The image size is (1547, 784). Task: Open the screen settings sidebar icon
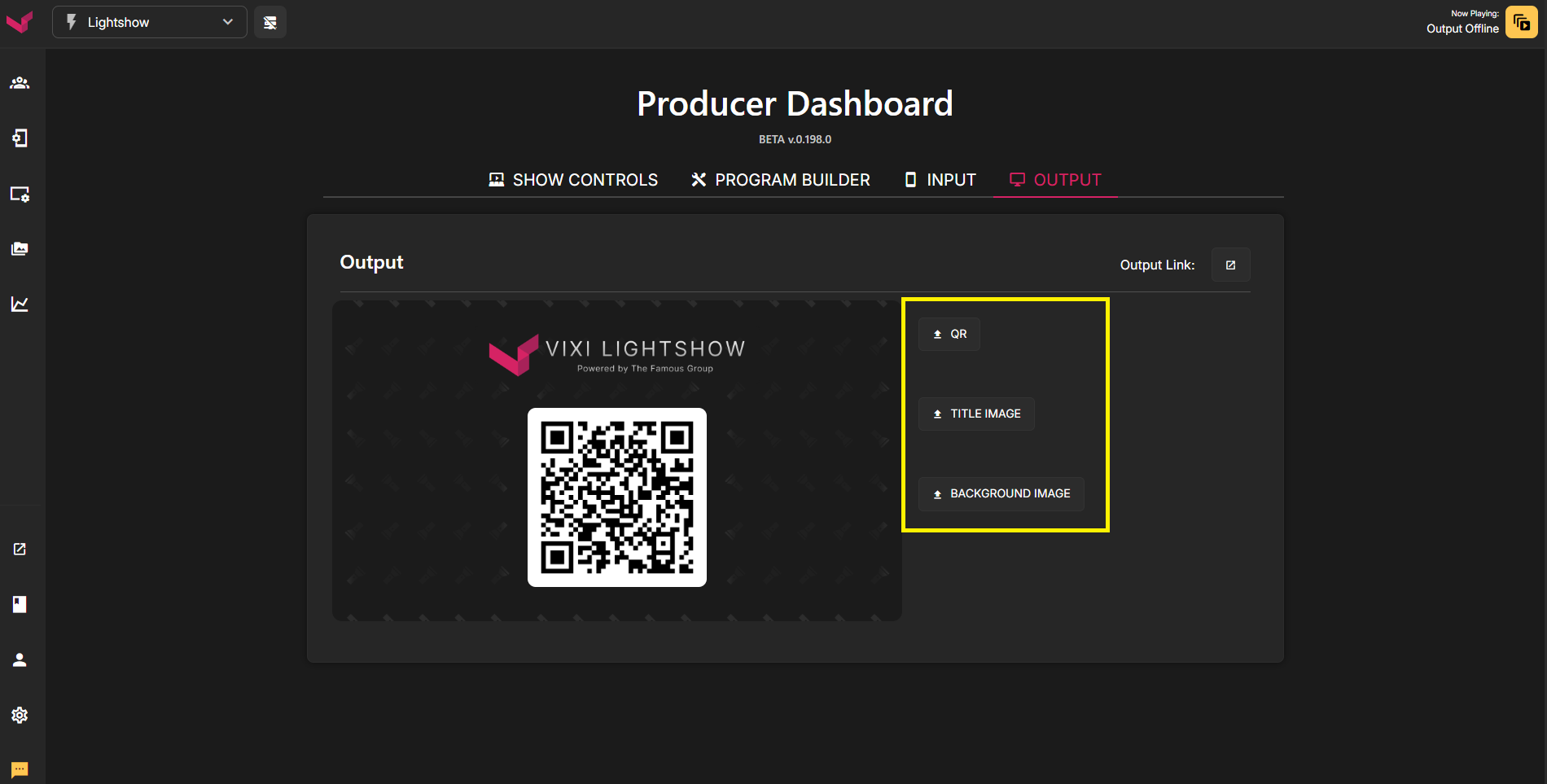click(x=20, y=194)
